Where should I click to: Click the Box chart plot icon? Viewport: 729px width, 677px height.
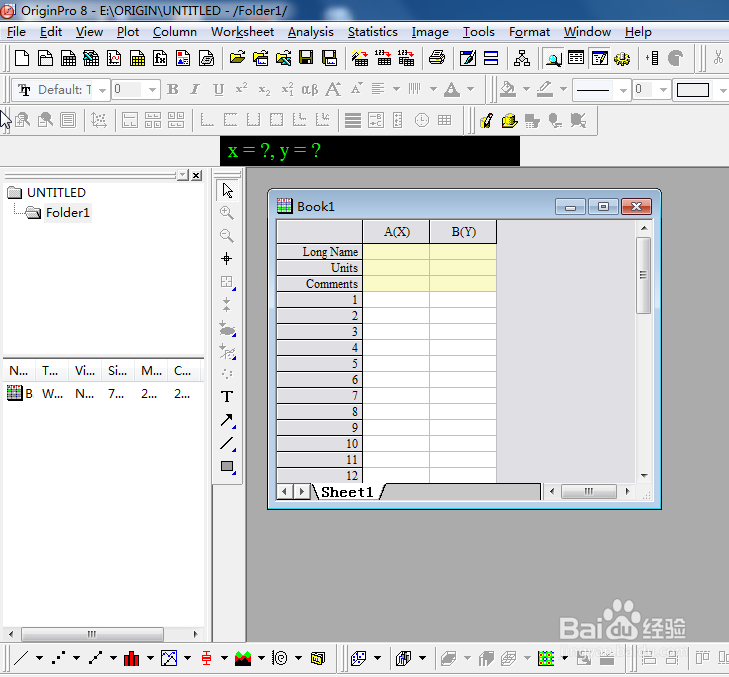click(x=206, y=658)
